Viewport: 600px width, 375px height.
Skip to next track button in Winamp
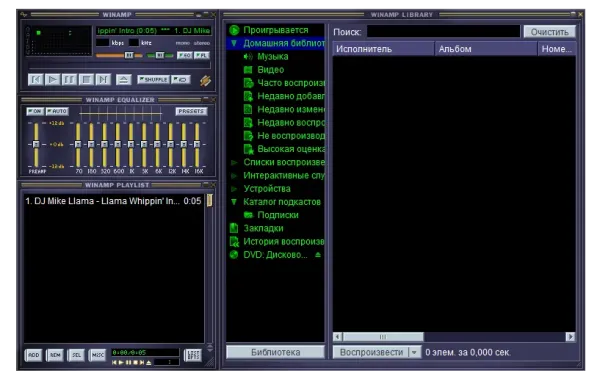(x=103, y=80)
